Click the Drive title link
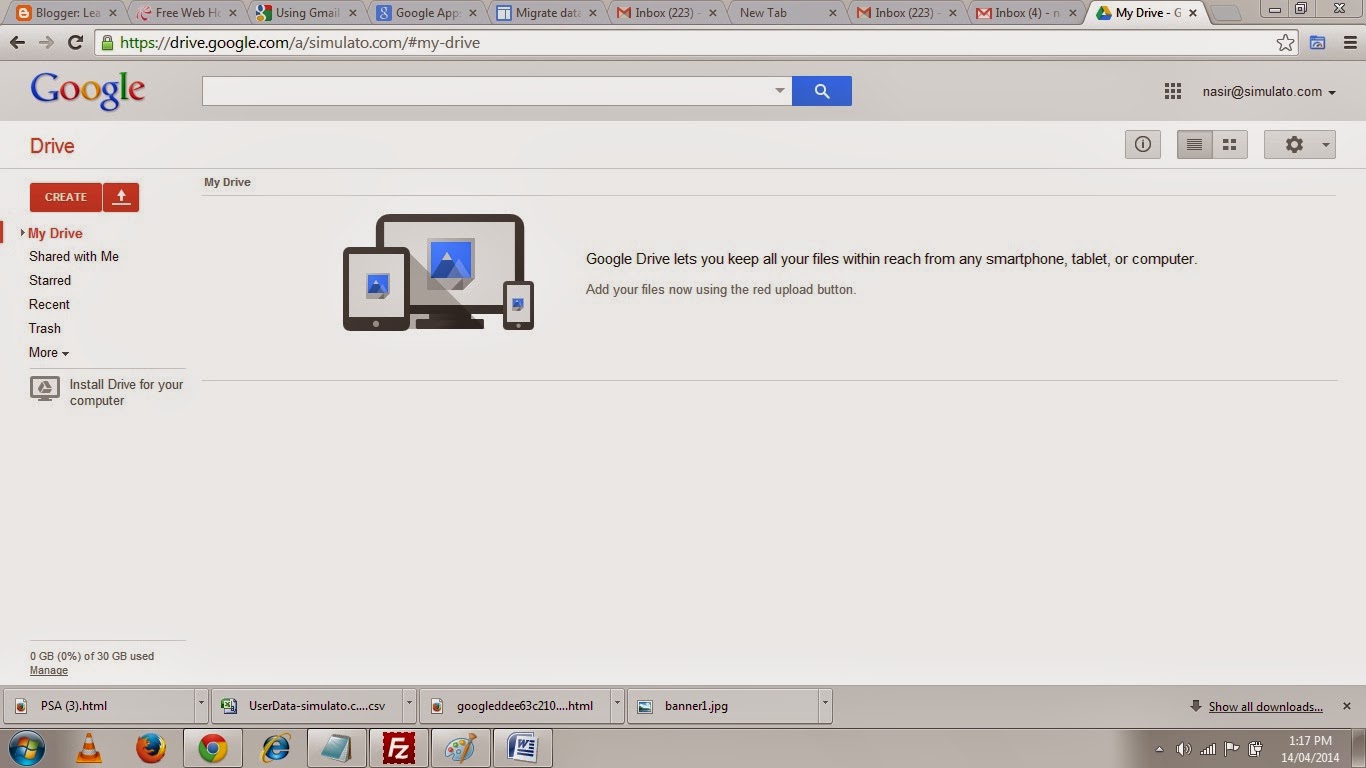The image size is (1366, 768). click(52, 146)
